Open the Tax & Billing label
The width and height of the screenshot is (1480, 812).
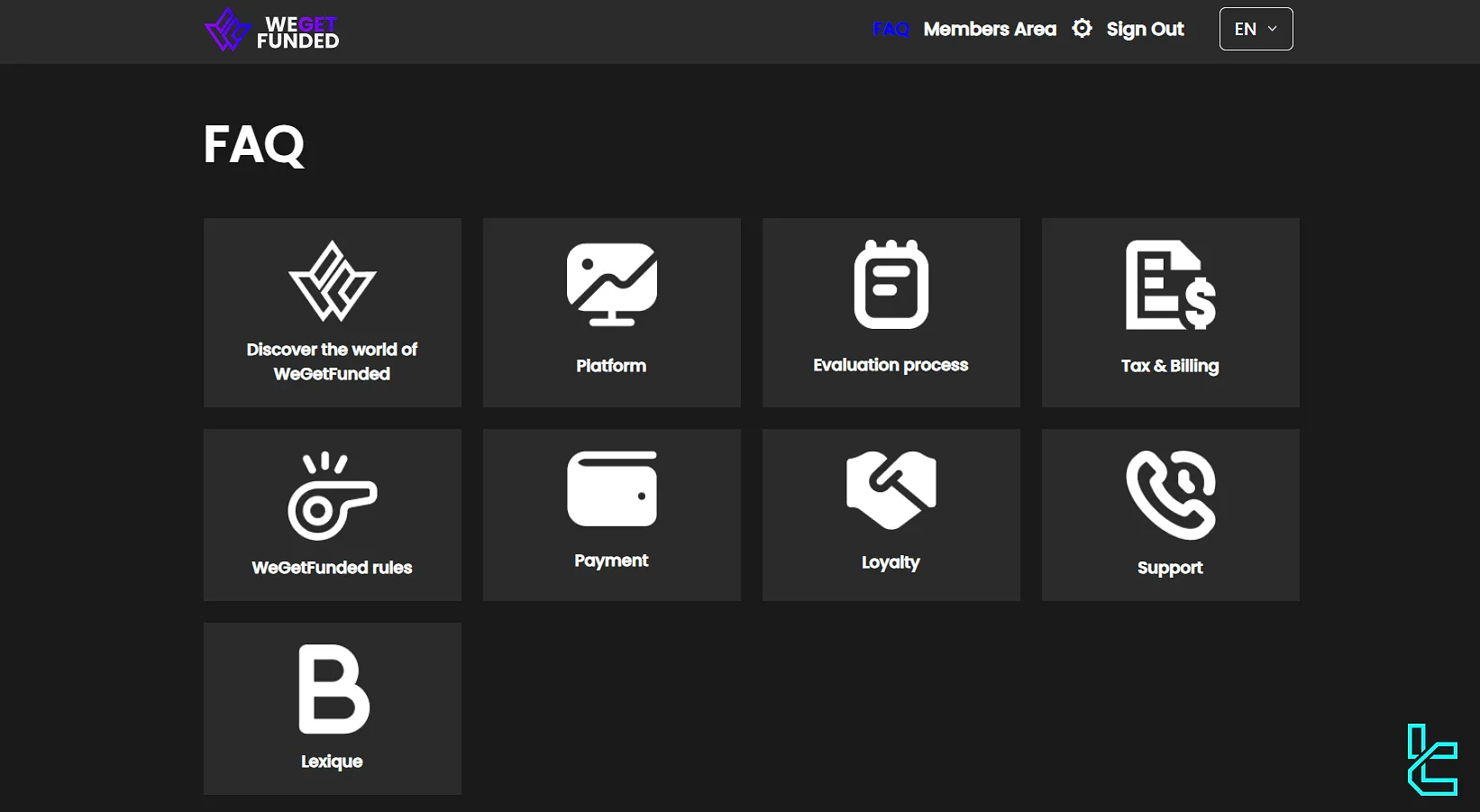click(1170, 366)
